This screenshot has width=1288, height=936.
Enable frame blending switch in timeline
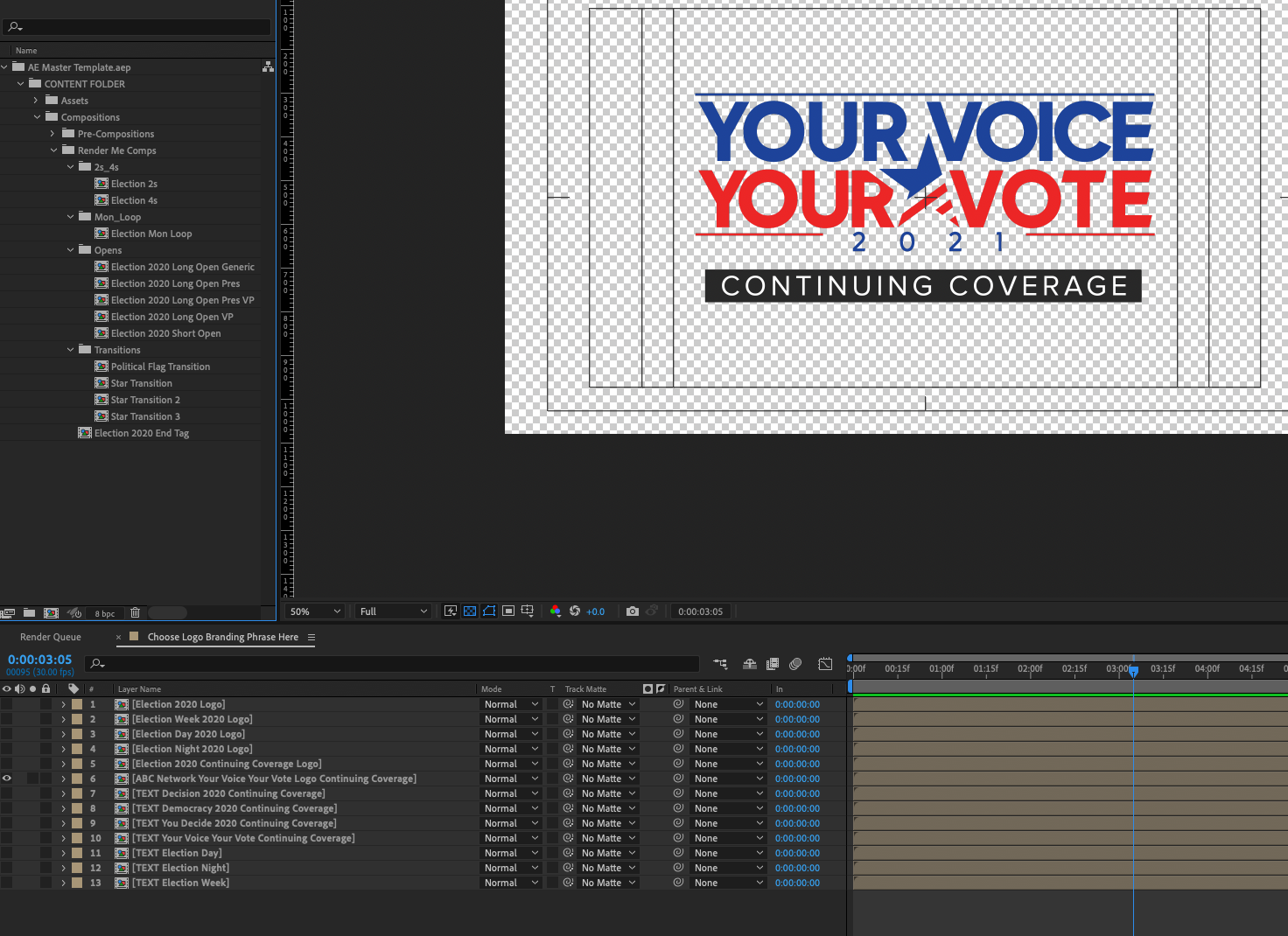point(773,664)
